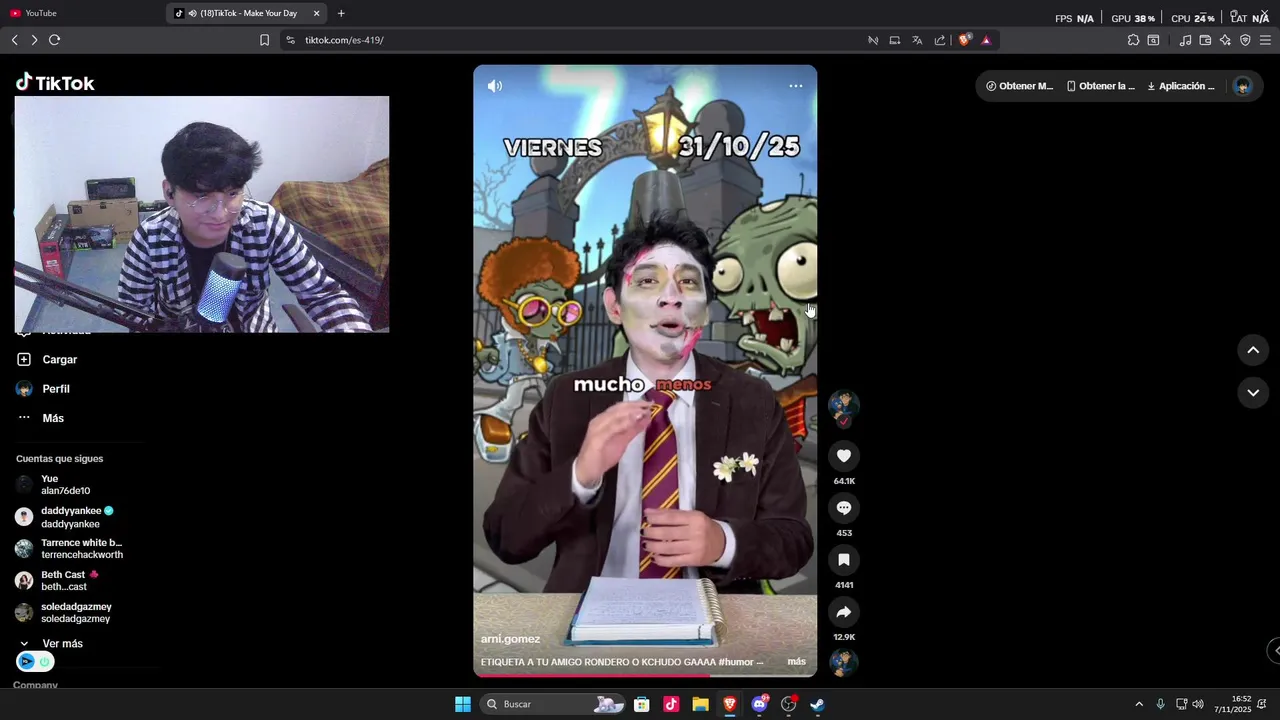The width and height of the screenshot is (1280, 720).
Task: Go back in the browser
Action: 14,40
